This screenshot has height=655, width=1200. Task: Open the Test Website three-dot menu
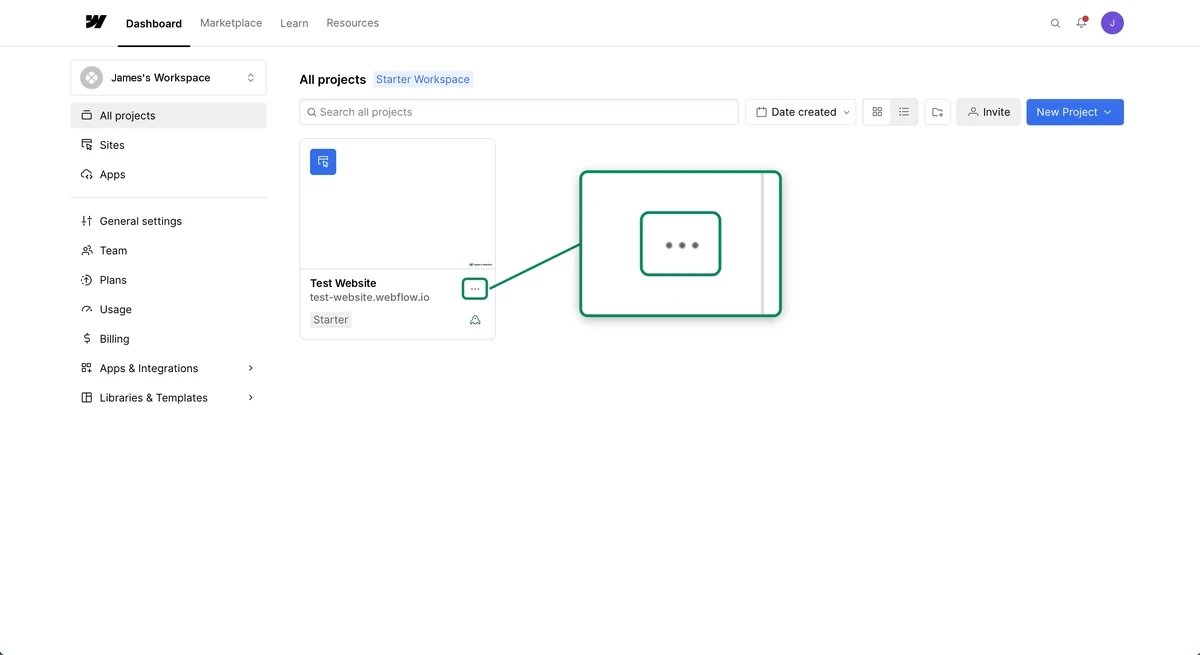tap(475, 289)
